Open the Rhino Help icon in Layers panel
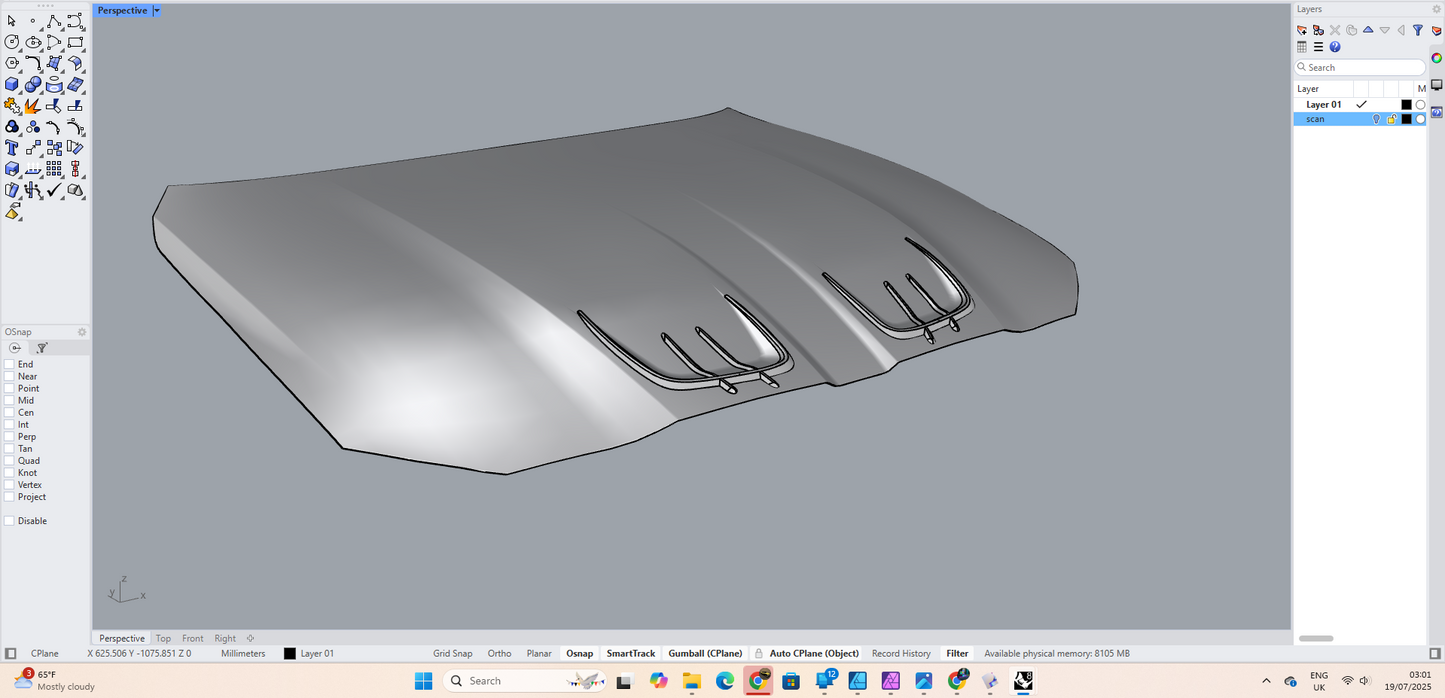This screenshot has width=1445, height=698. pos(1335,47)
